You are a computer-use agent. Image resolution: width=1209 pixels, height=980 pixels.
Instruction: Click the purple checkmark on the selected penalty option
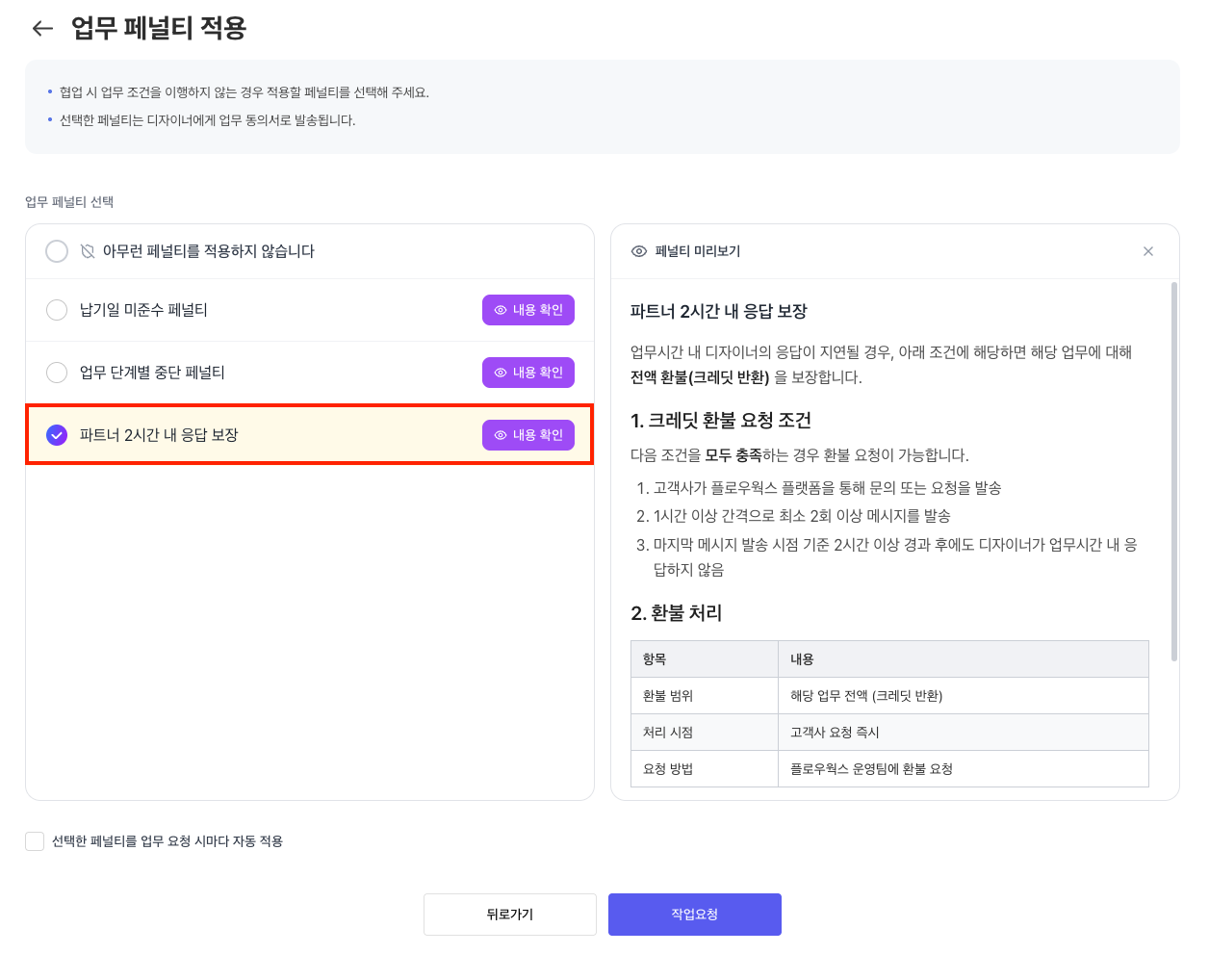click(56, 434)
